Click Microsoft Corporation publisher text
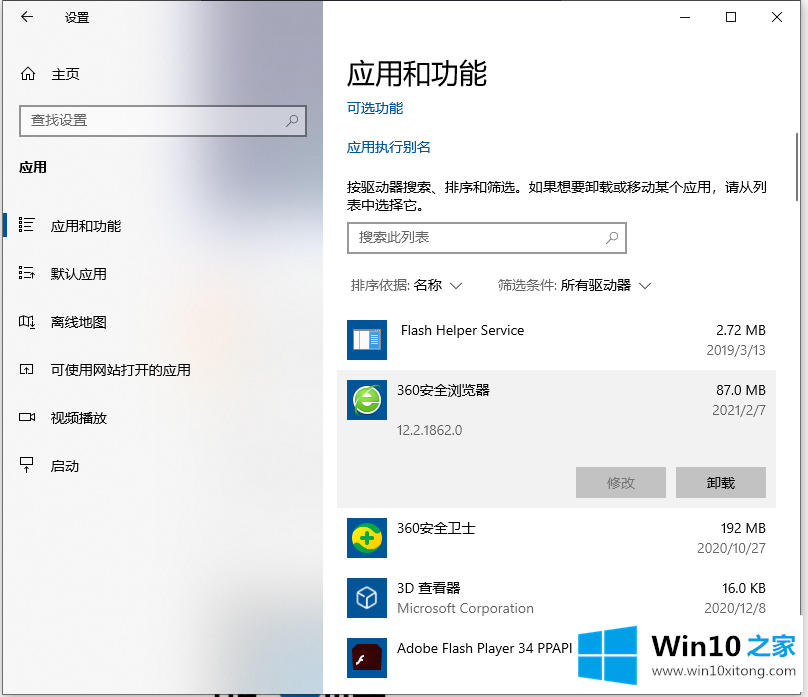 pyautogui.click(x=465, y=608)
